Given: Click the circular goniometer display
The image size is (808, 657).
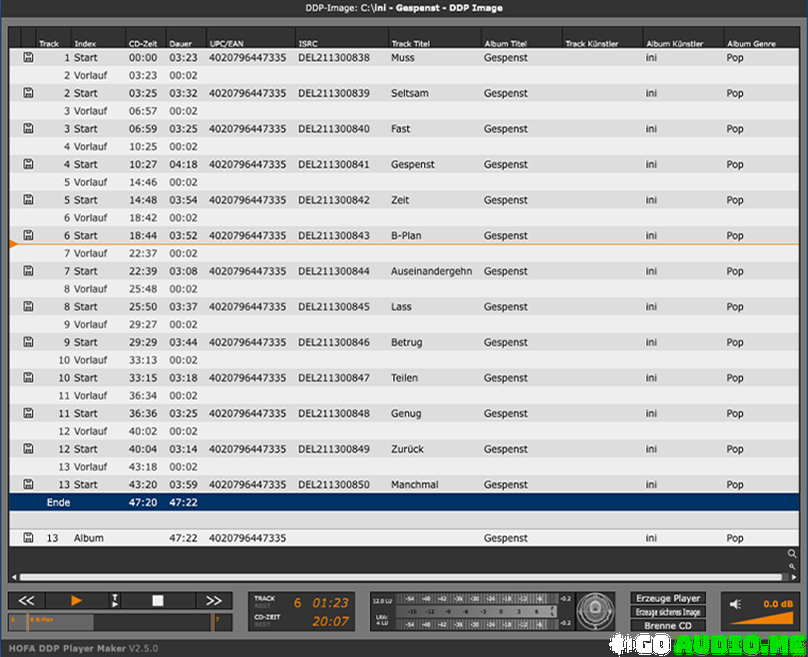Looking at the screenshot, I should click(x=598, y=610).
